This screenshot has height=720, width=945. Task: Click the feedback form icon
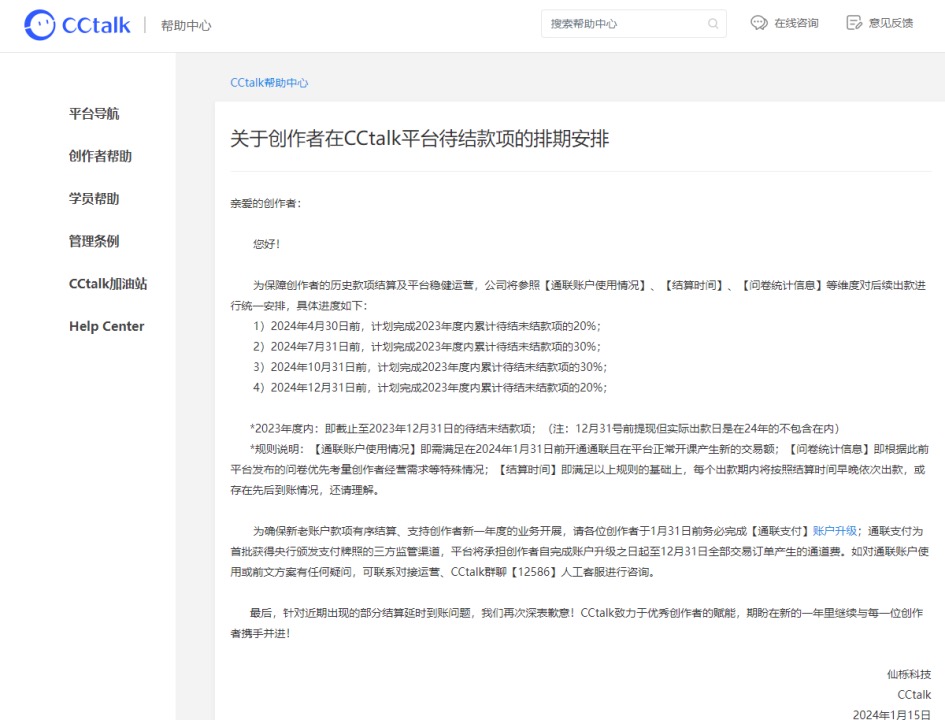coord(854,23)
